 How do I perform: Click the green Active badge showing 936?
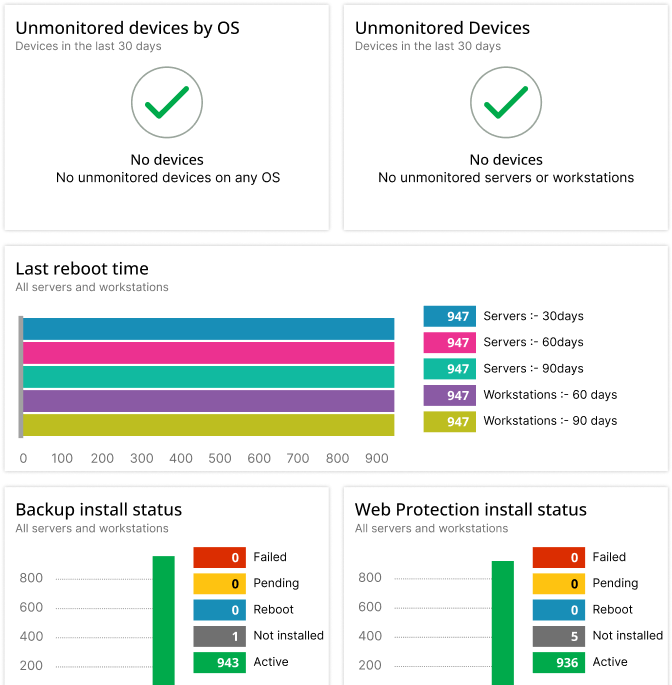(x=558, y=662)
